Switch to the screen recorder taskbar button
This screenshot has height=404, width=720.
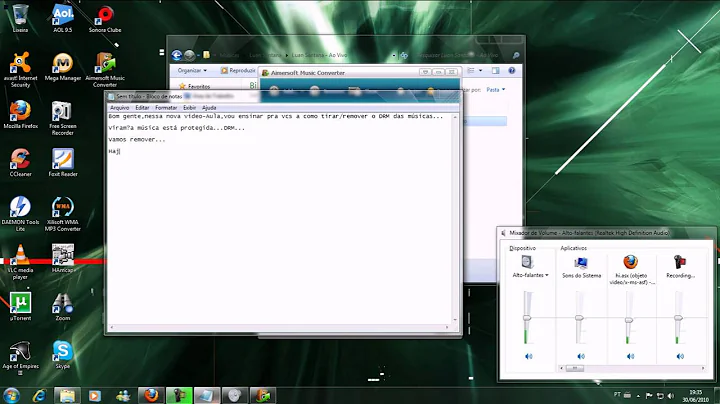(x=179, y=395)
